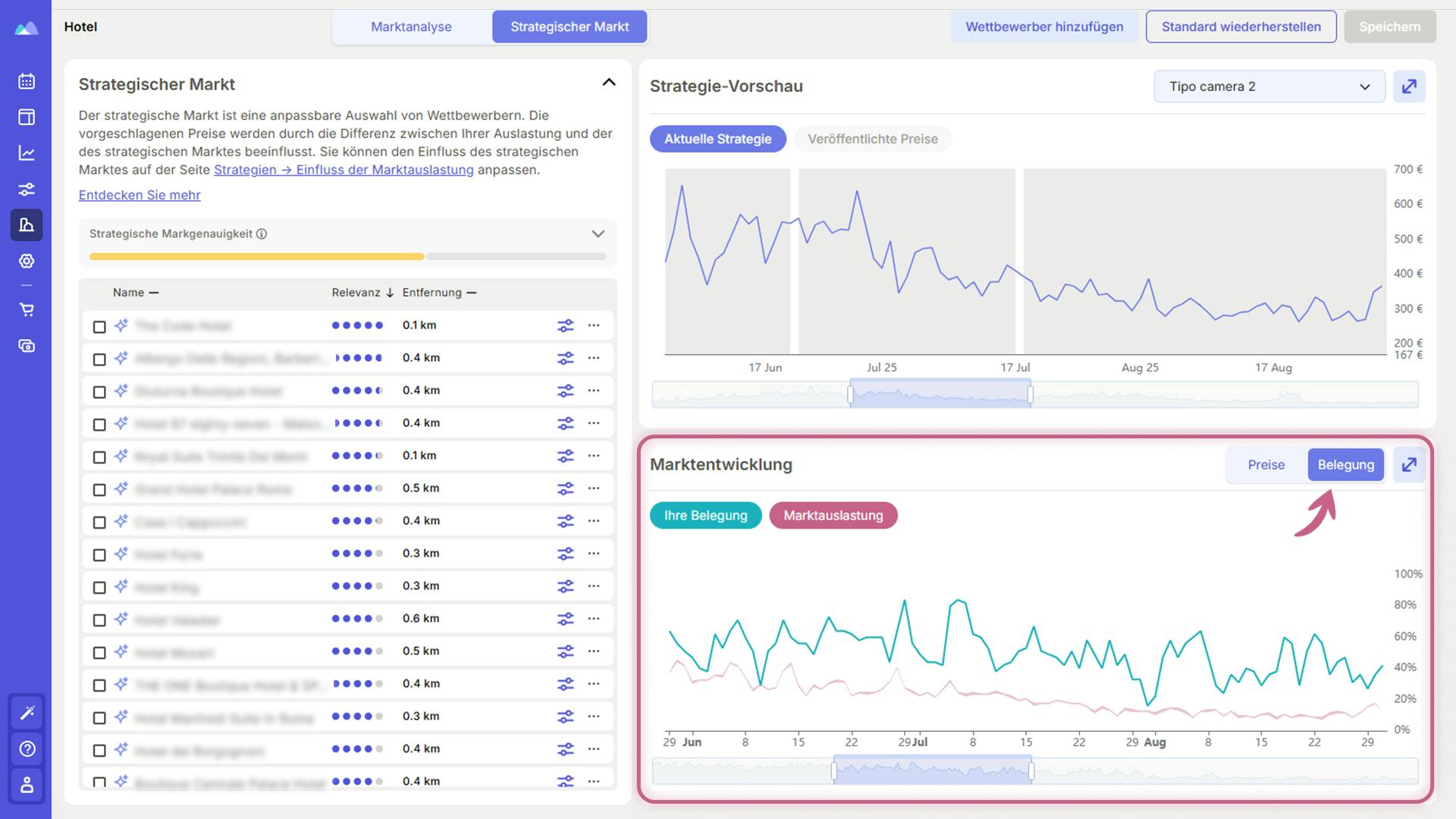Select the Strategischer Markt tab

570,27
